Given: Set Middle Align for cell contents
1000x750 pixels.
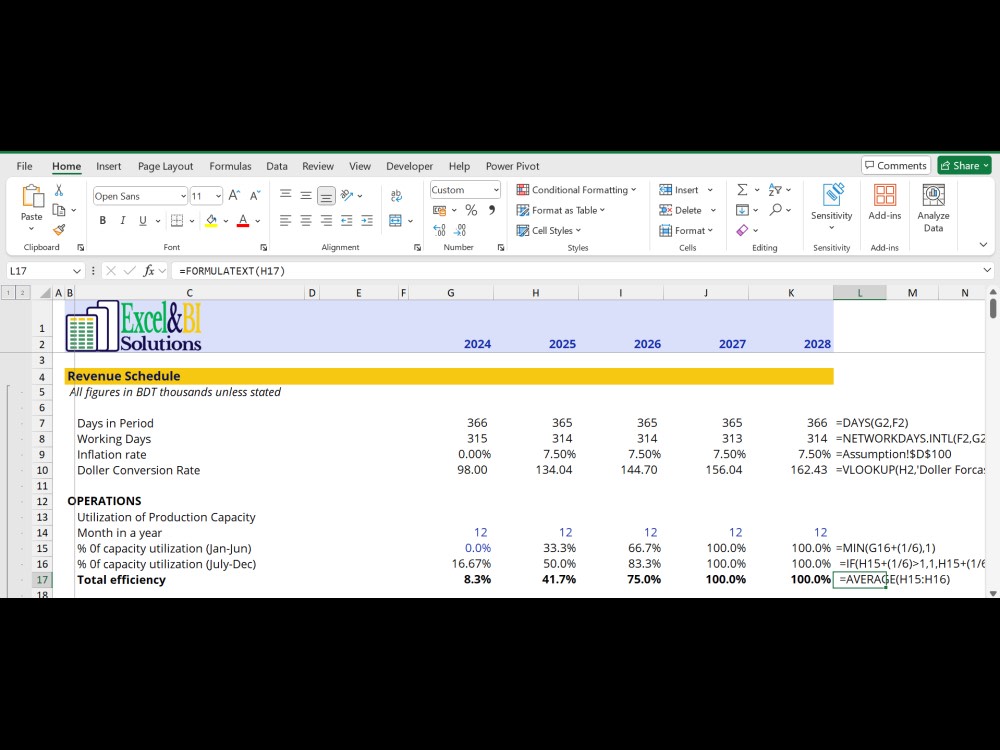Looking at the screenshot, I should point(306,195).
